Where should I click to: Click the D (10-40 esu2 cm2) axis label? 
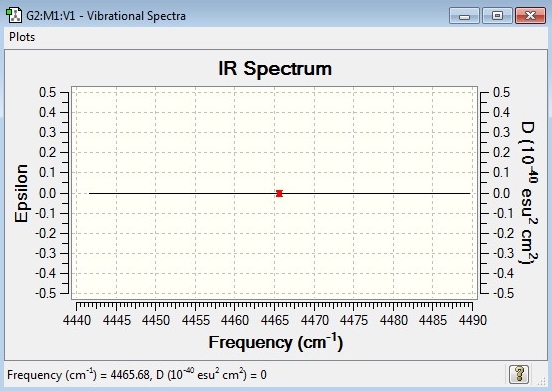coord(529,193)
